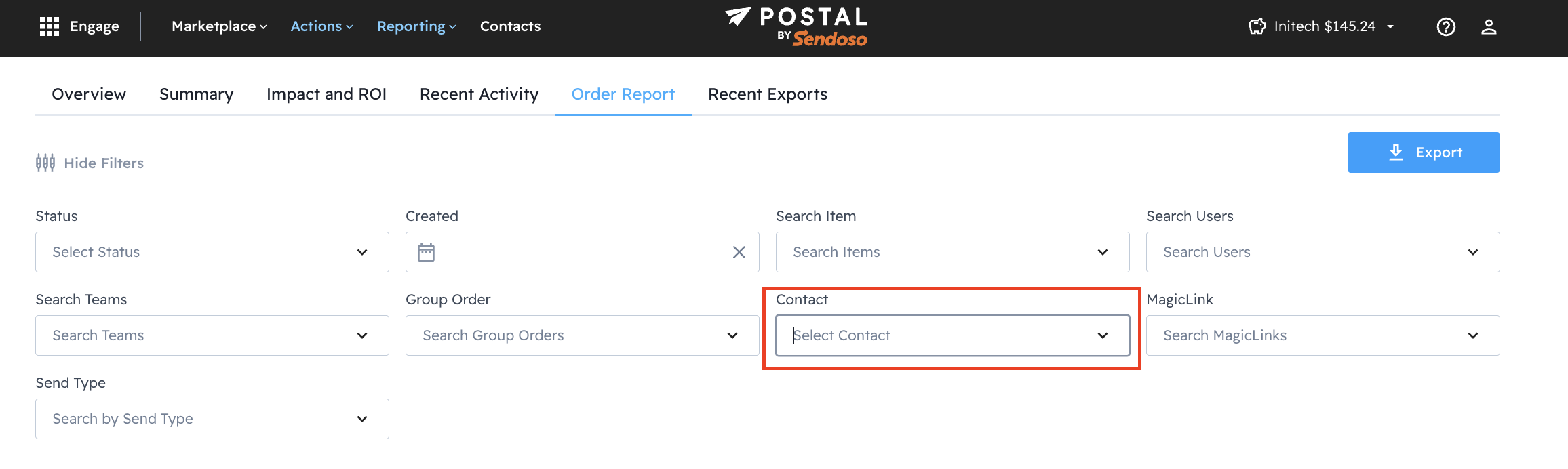Open the Search Items dropdown
This screenshot has height=469, width=1568.
point(952,252)
